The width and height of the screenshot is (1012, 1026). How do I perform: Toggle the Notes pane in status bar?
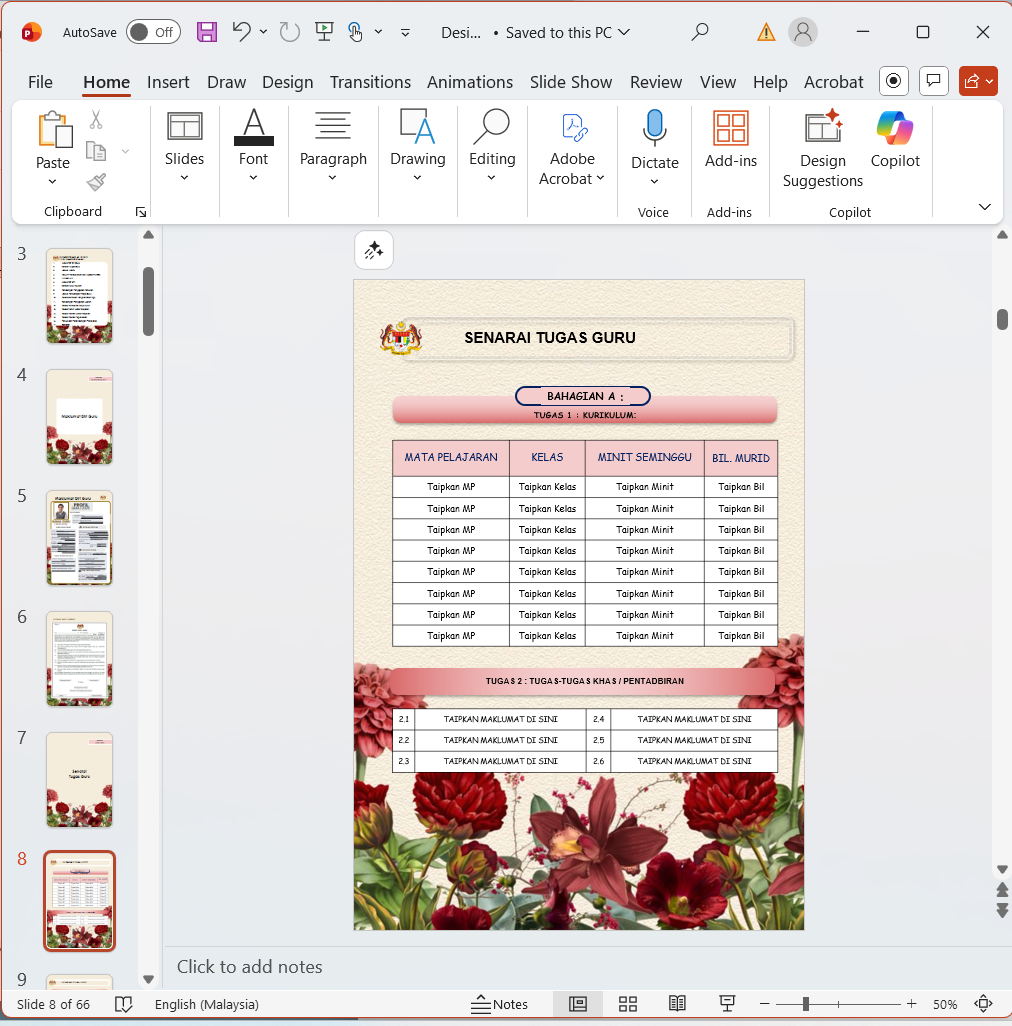pyautogui.click(x=500, y=1004)
